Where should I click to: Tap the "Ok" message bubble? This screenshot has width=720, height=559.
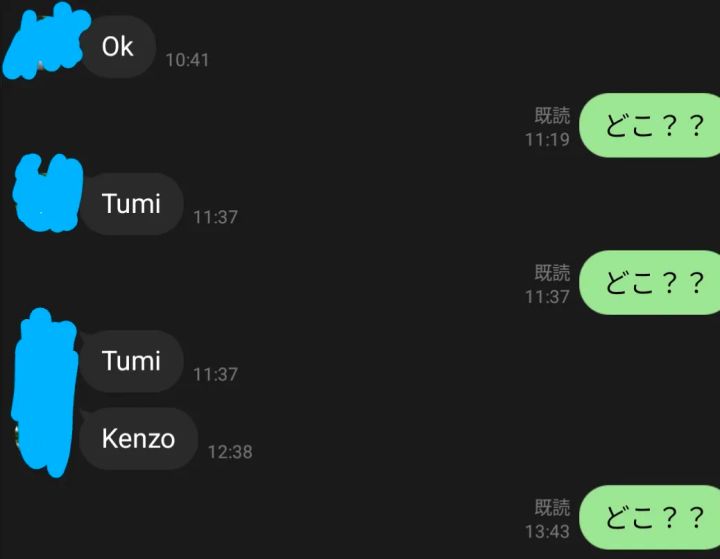point(118,46)
